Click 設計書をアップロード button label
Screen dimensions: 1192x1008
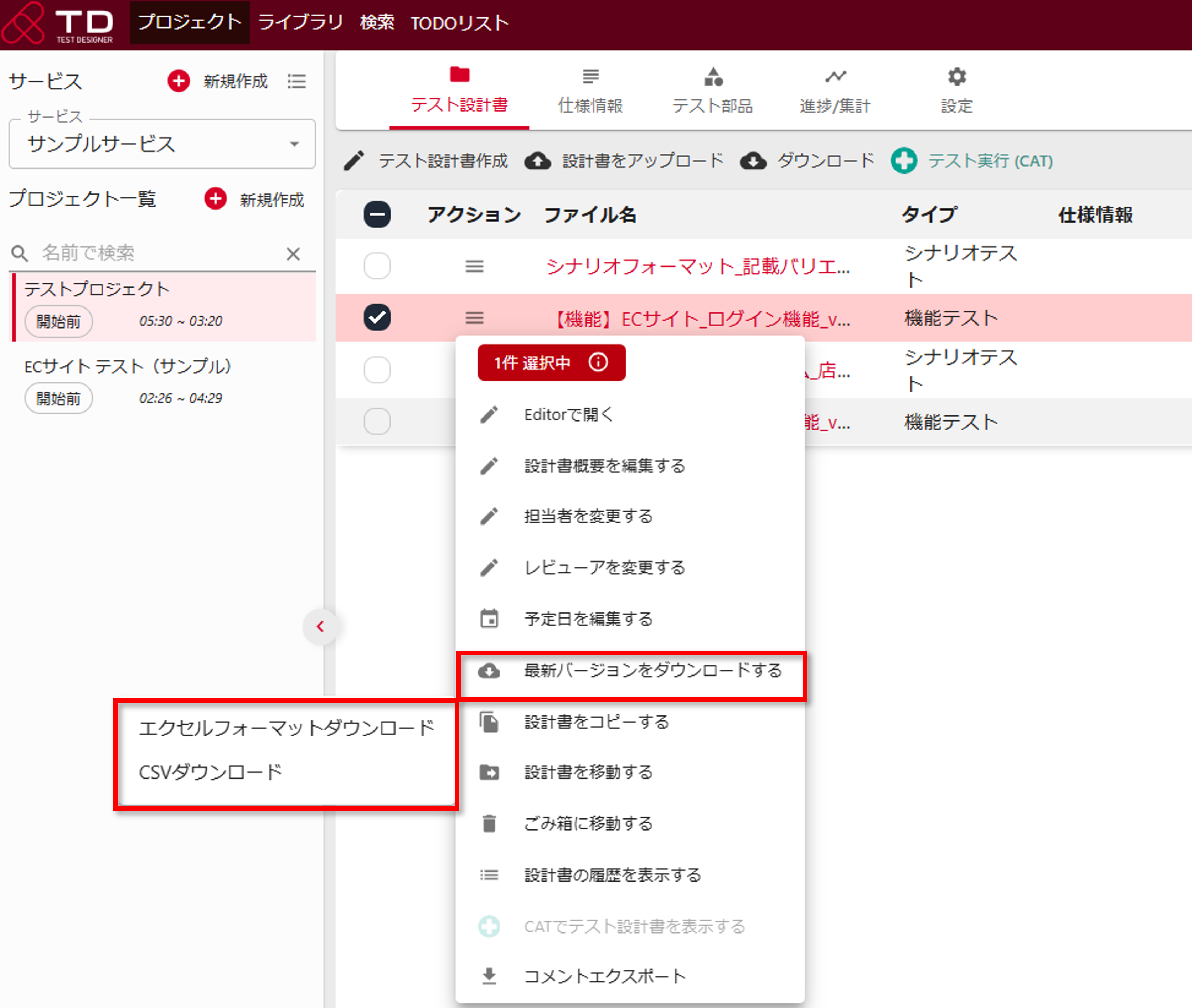[x=644, y=161]
